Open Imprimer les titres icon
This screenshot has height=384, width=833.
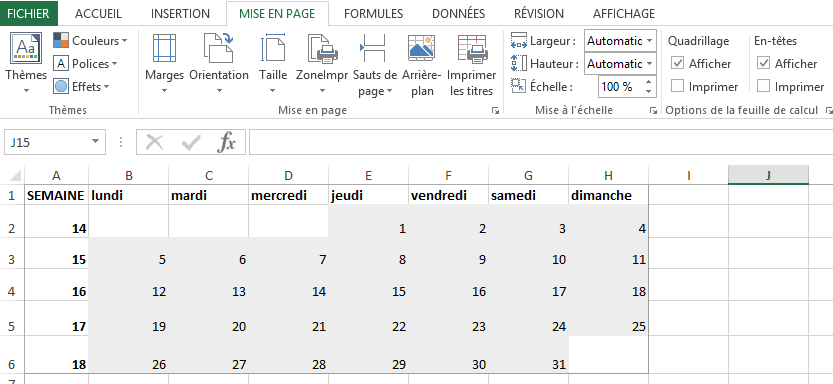(x=472, y=48)
